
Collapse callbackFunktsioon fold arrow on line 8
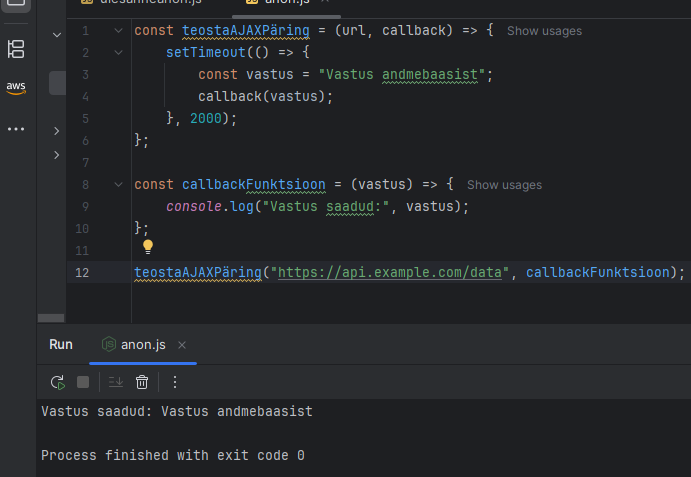tap(119, 185)
